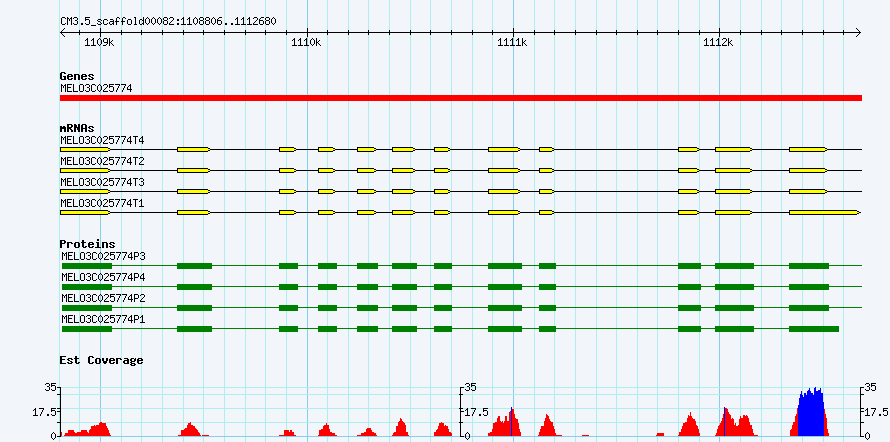Click the first yellow exon of MELO3C025774T4
Screen dimensions: 890x442
85,149
